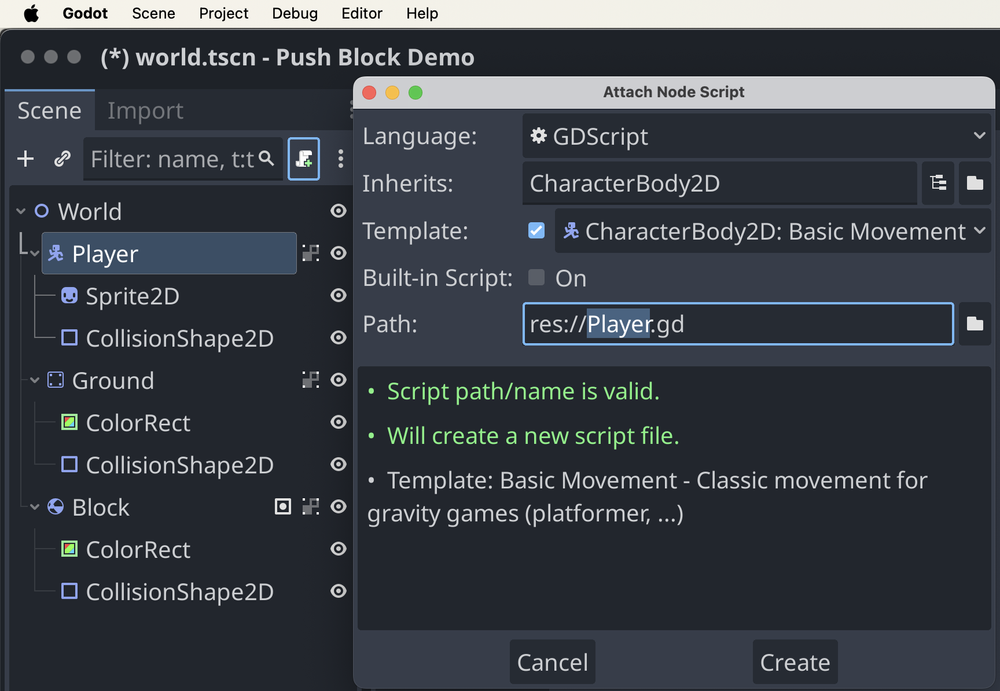The height and width of the screenshot is (691, 1000).
Task: Click the World root node icon
Action: pyautogui.click(x=41, y=211)
